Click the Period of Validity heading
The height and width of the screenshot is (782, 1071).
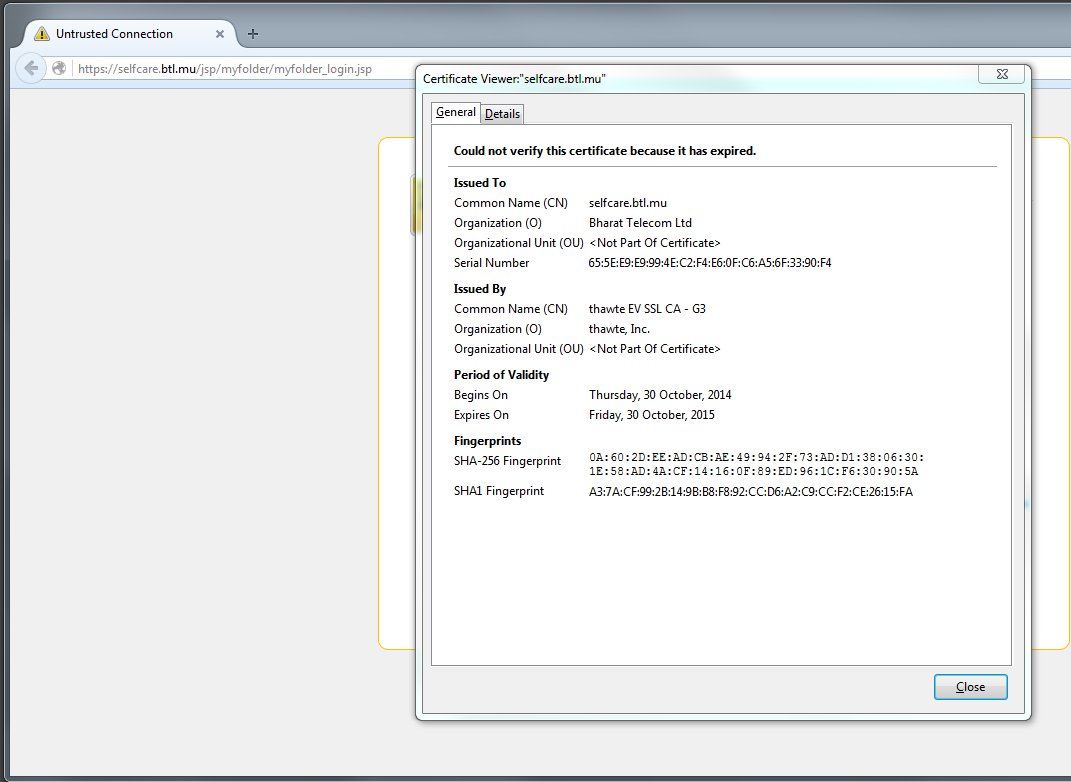click(x=501, y=375)
